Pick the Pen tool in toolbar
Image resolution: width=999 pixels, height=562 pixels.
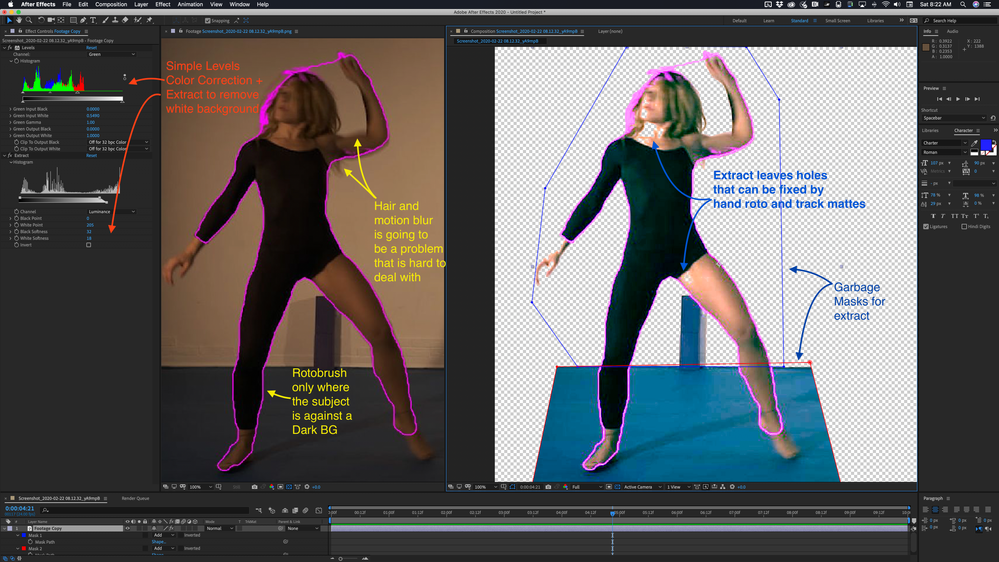[83, 20]
